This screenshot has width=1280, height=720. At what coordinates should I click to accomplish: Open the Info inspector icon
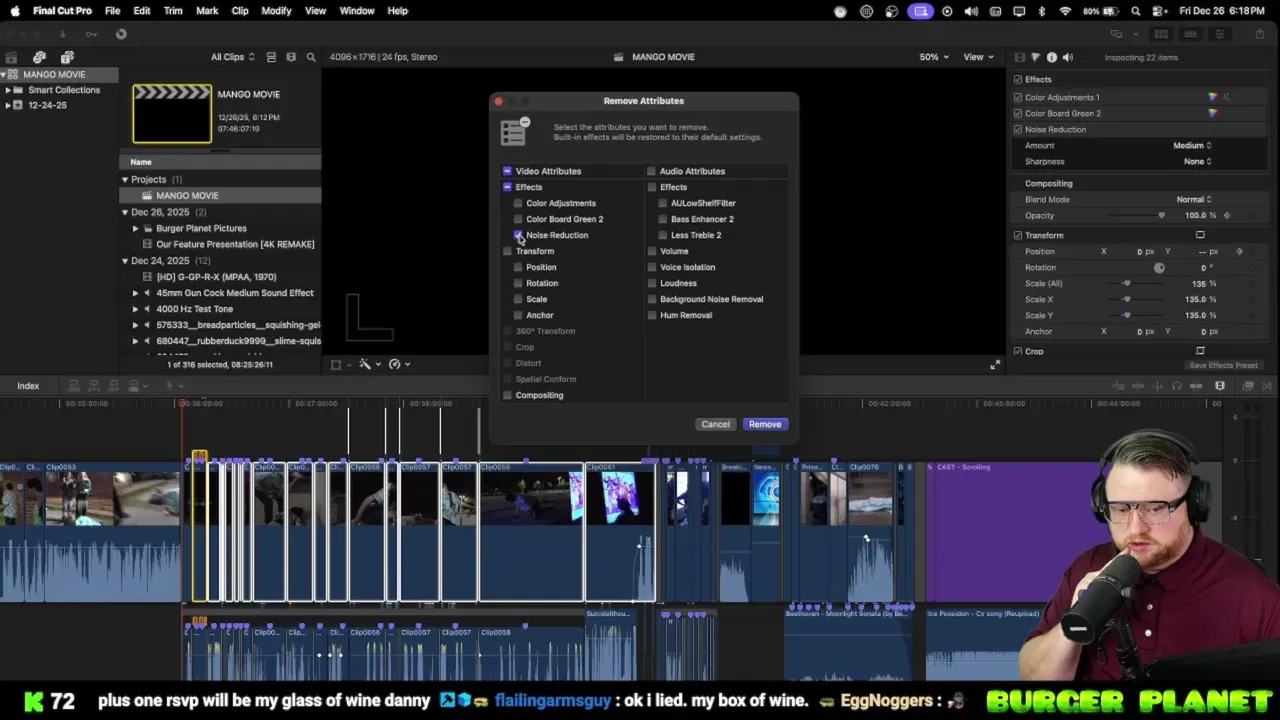1051,57
